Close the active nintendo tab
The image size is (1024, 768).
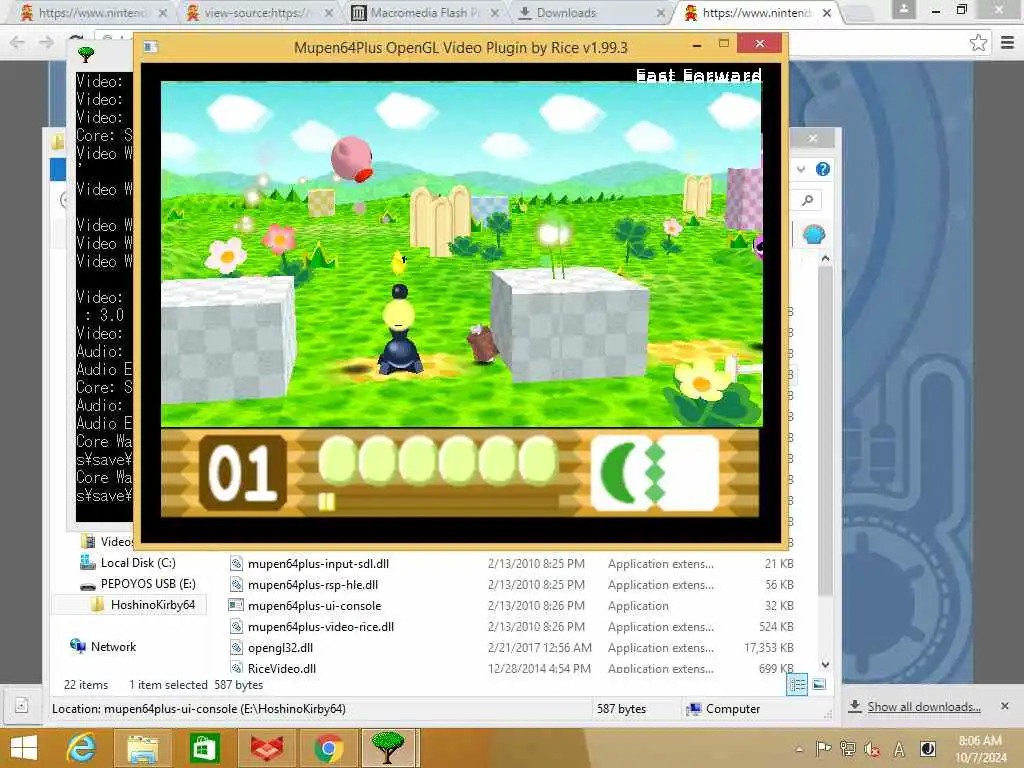pos(827,13)
